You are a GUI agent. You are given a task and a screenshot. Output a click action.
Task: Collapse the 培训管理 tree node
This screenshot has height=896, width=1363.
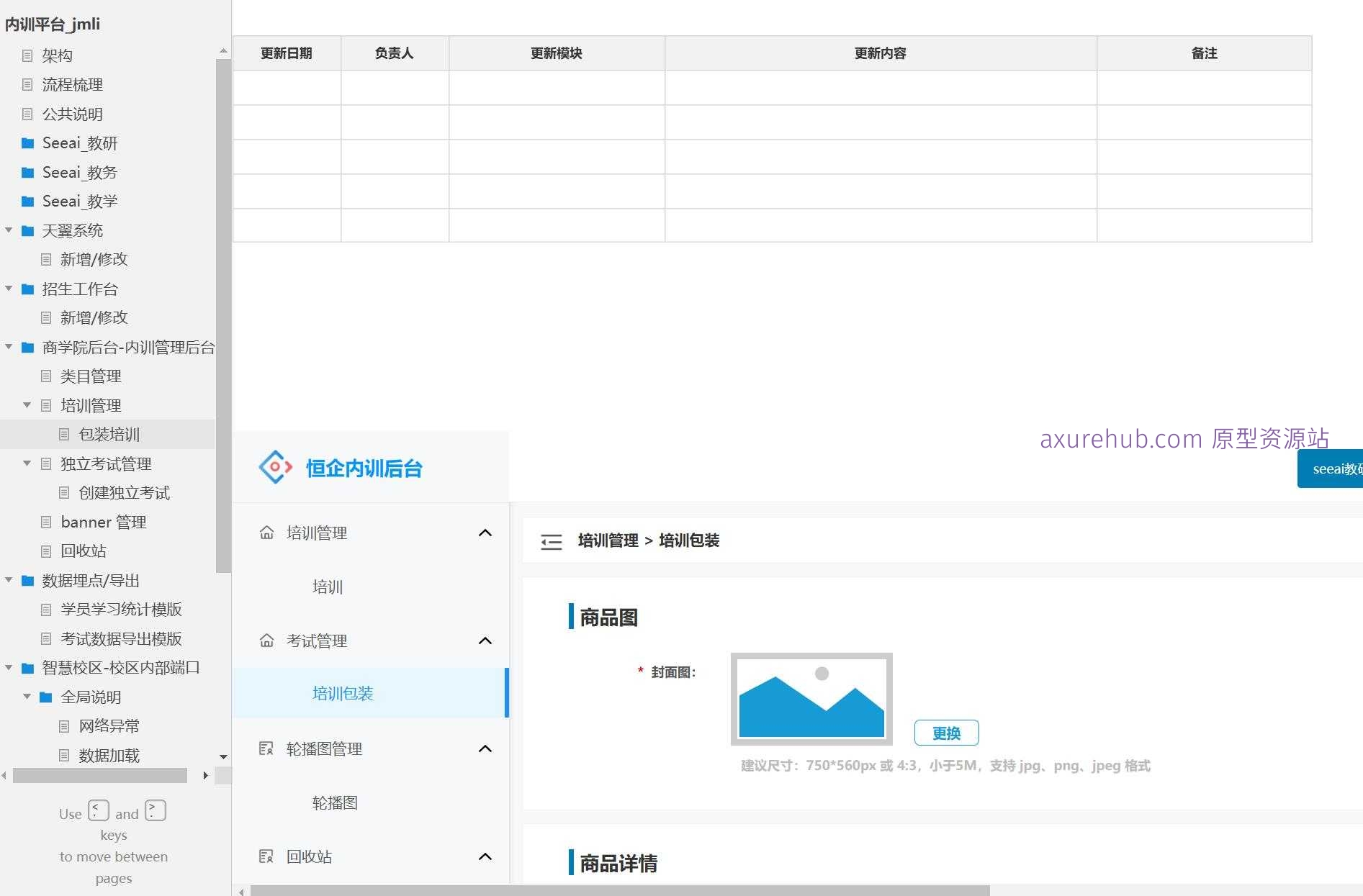pos(27,405)
